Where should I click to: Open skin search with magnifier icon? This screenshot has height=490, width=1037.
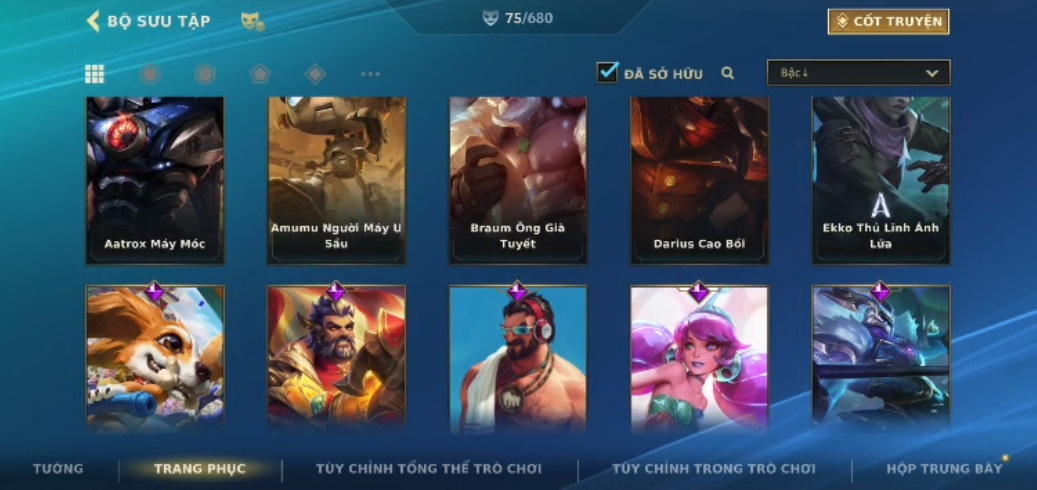pyautogui.click(x=727, y=73)
